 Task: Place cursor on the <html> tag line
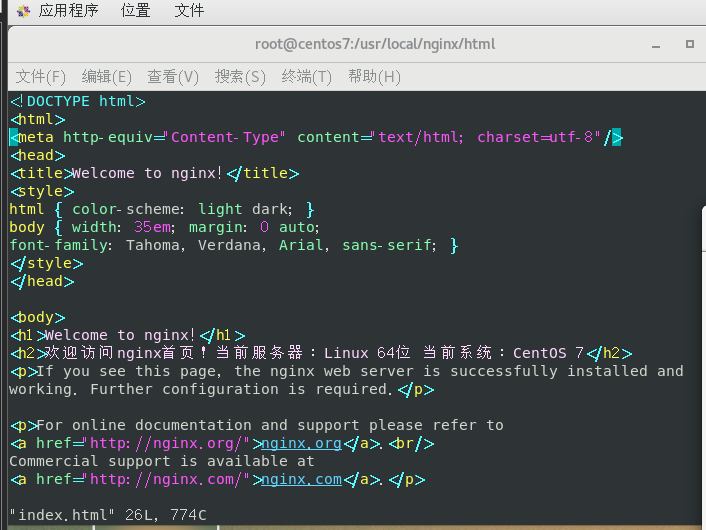[38, 119]
